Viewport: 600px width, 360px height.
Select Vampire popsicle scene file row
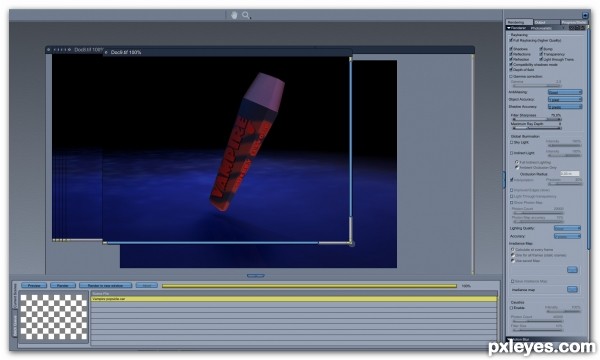[x=294, y=299]
